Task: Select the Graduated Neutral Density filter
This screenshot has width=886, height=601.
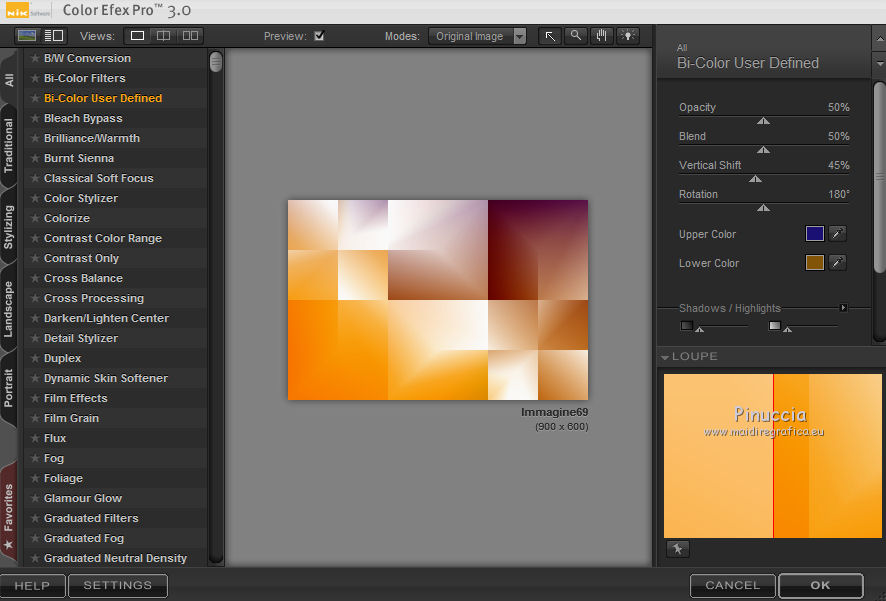Action: [115, 558]
